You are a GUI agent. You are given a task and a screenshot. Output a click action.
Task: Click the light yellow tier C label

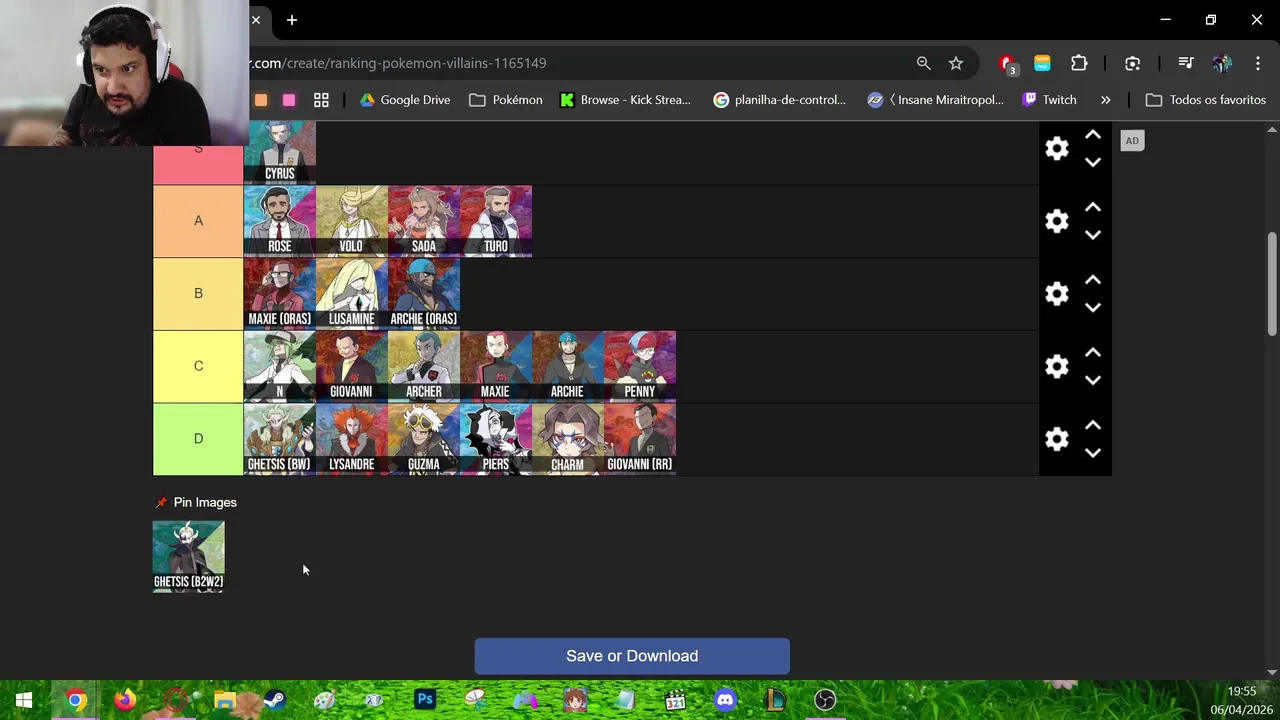click(x=198, y=366)
